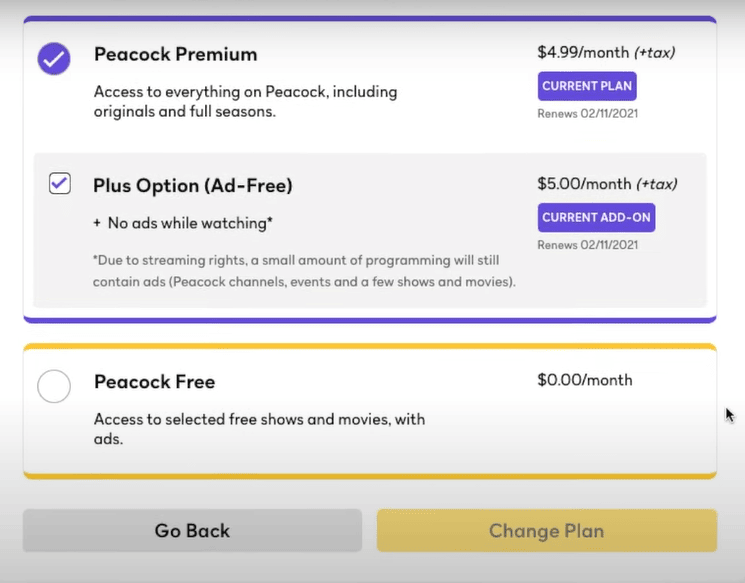The image size is (745, 583).
Task: Click the Go Back button
Action: tap(192, 530)
